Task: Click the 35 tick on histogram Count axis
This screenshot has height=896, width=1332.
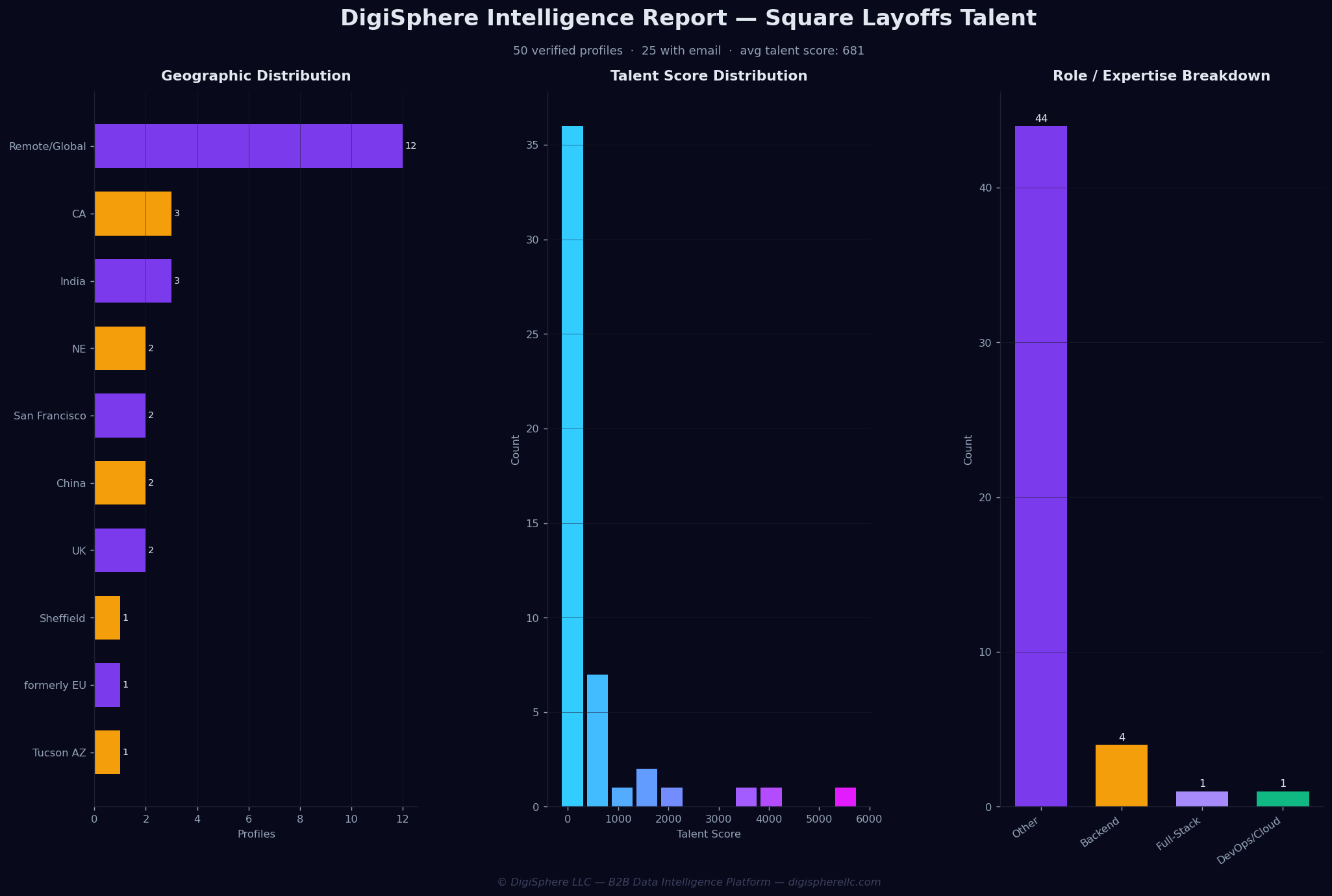Action: point(534,145)
